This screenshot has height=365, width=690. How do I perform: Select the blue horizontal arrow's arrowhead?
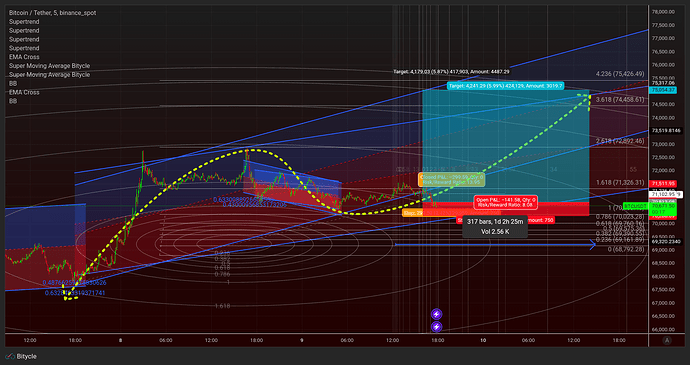click(x=592, y=245)
